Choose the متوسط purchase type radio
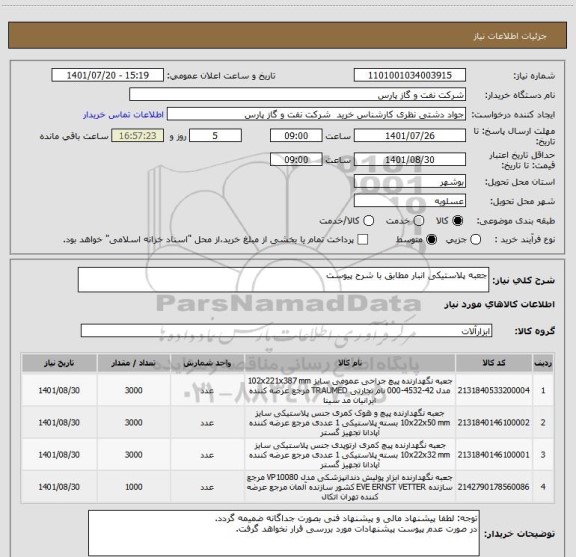The height and width of the screenshot is (557, 576). (x=431, y=240)
